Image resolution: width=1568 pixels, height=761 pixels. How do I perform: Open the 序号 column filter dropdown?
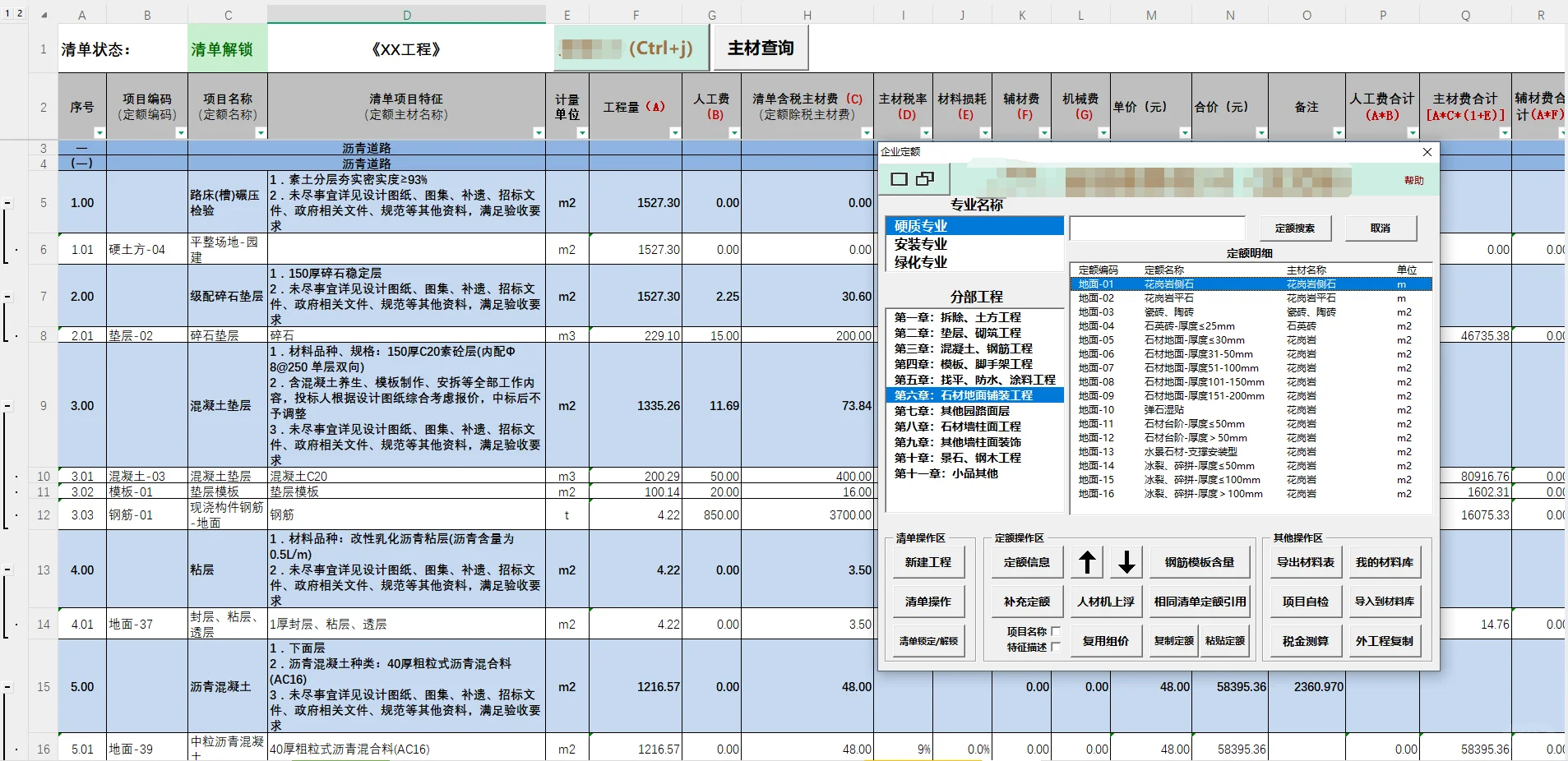tap(99, 132)
